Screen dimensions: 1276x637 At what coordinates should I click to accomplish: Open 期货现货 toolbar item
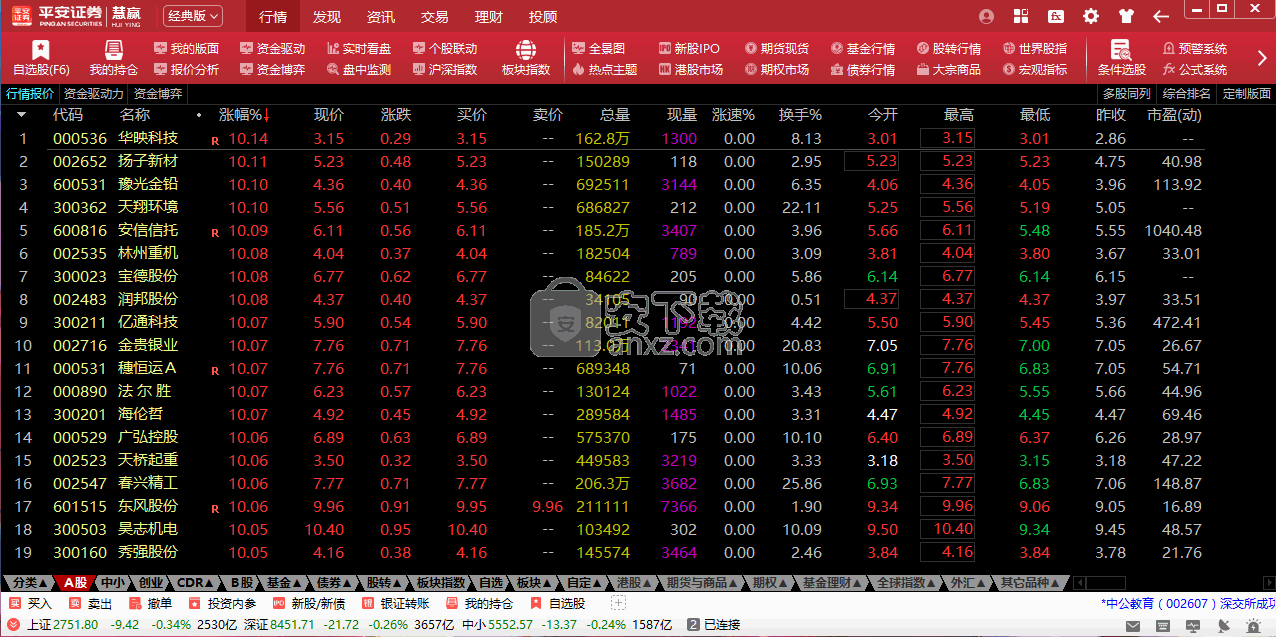[x=776, y=48]
